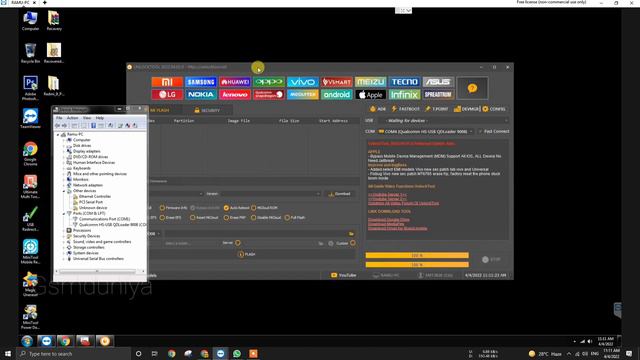Screen dimensions: 640x360
Task: Collapse the Other devices node
Action: 64,191
